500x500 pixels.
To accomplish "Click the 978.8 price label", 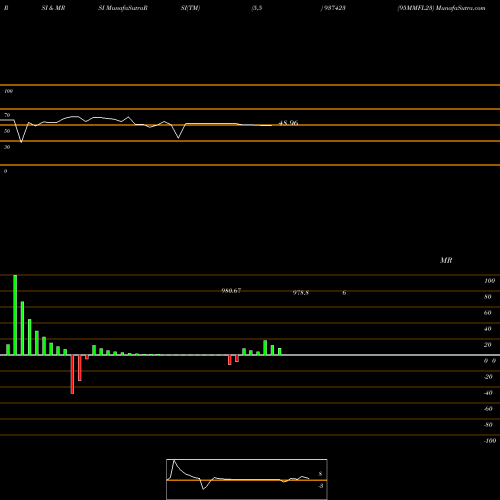I will pos(301,293).
